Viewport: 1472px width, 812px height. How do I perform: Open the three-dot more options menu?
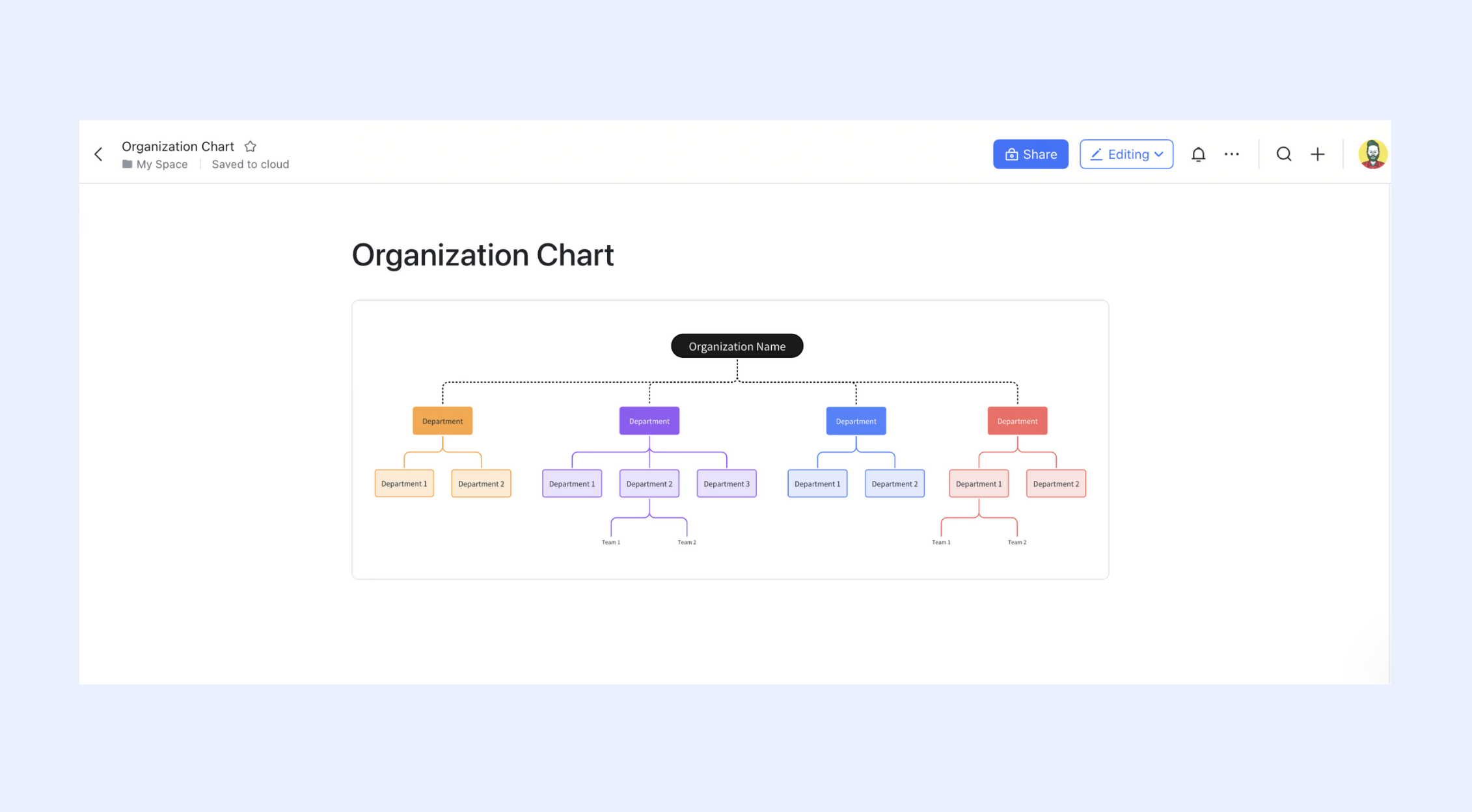click(x=1232, y=154)
